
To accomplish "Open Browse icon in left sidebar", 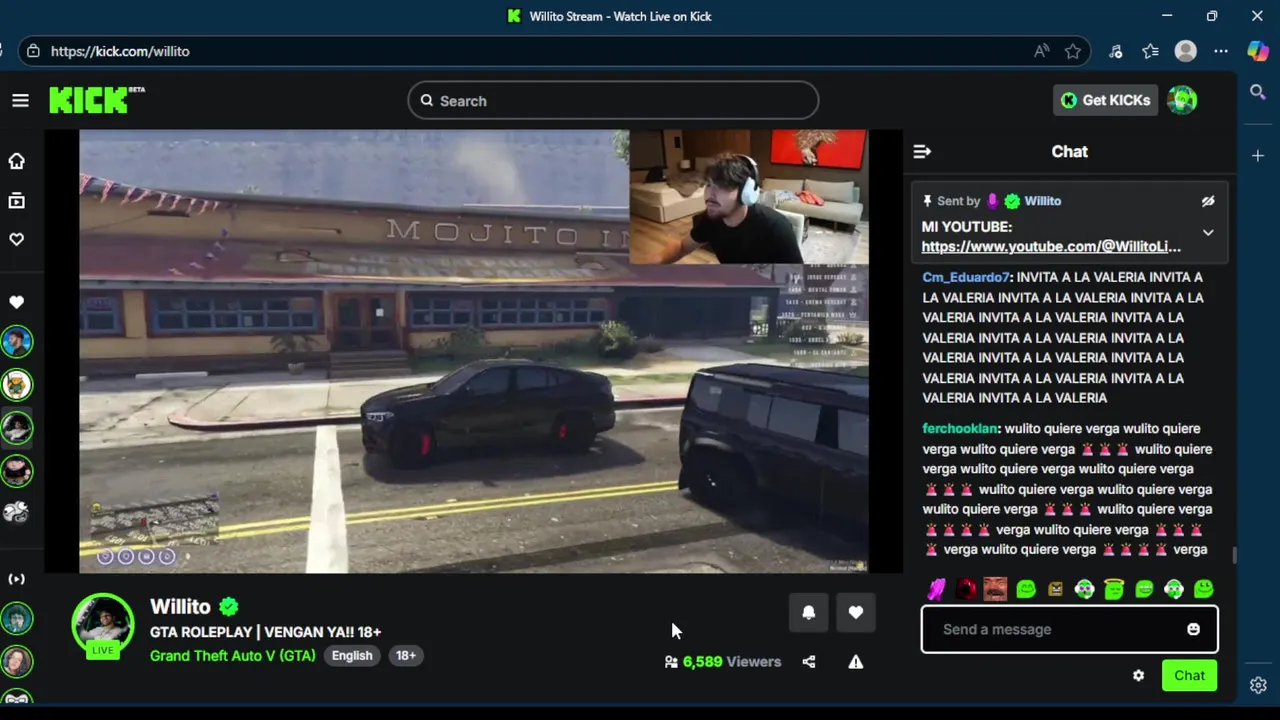I will (x=17, y=201).
